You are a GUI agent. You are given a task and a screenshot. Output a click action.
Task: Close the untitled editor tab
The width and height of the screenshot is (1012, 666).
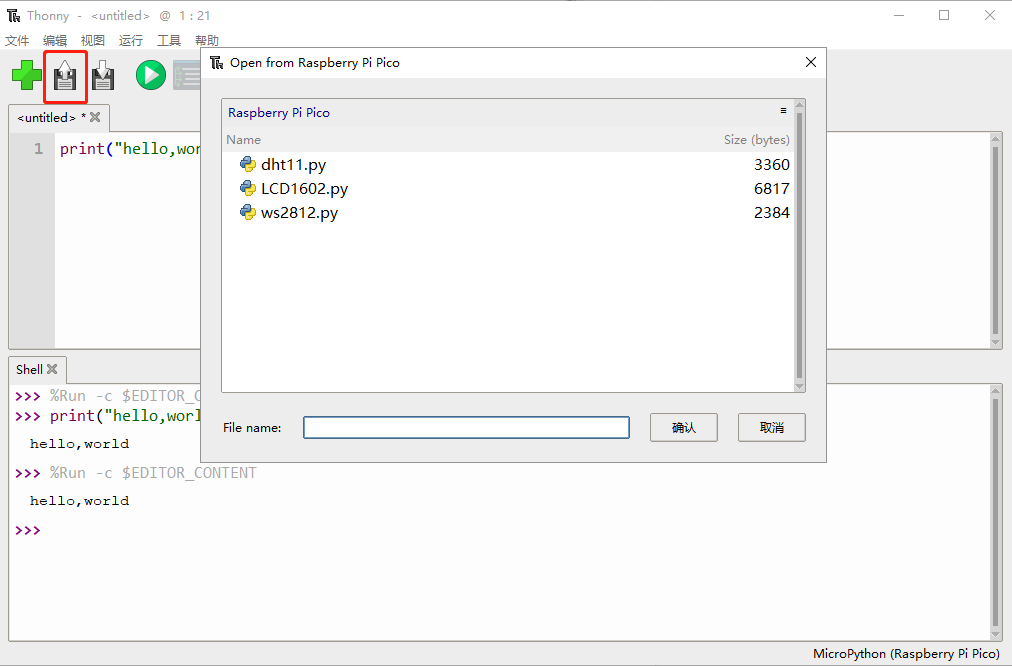pyautogui.click(x=95, y=117)
